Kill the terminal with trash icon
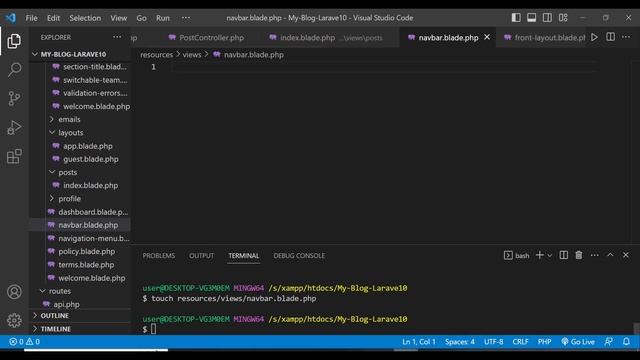The height and width of the screenshot is (360, 640). pyautogui.click(x=579, y=255)
